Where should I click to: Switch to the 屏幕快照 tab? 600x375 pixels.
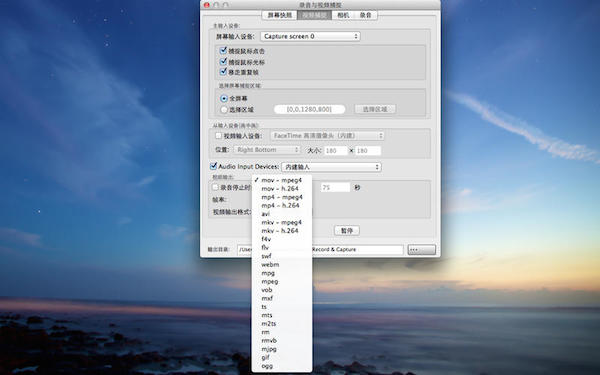coord(279,15)
